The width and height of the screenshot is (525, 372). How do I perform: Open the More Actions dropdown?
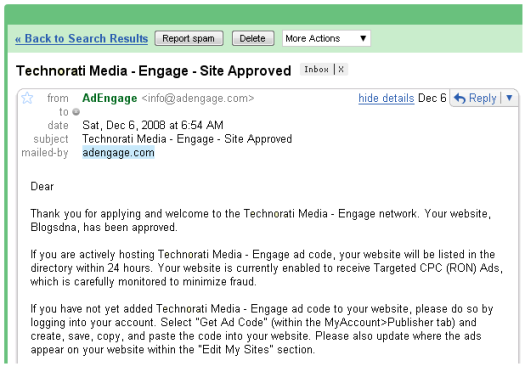point(326,39)
